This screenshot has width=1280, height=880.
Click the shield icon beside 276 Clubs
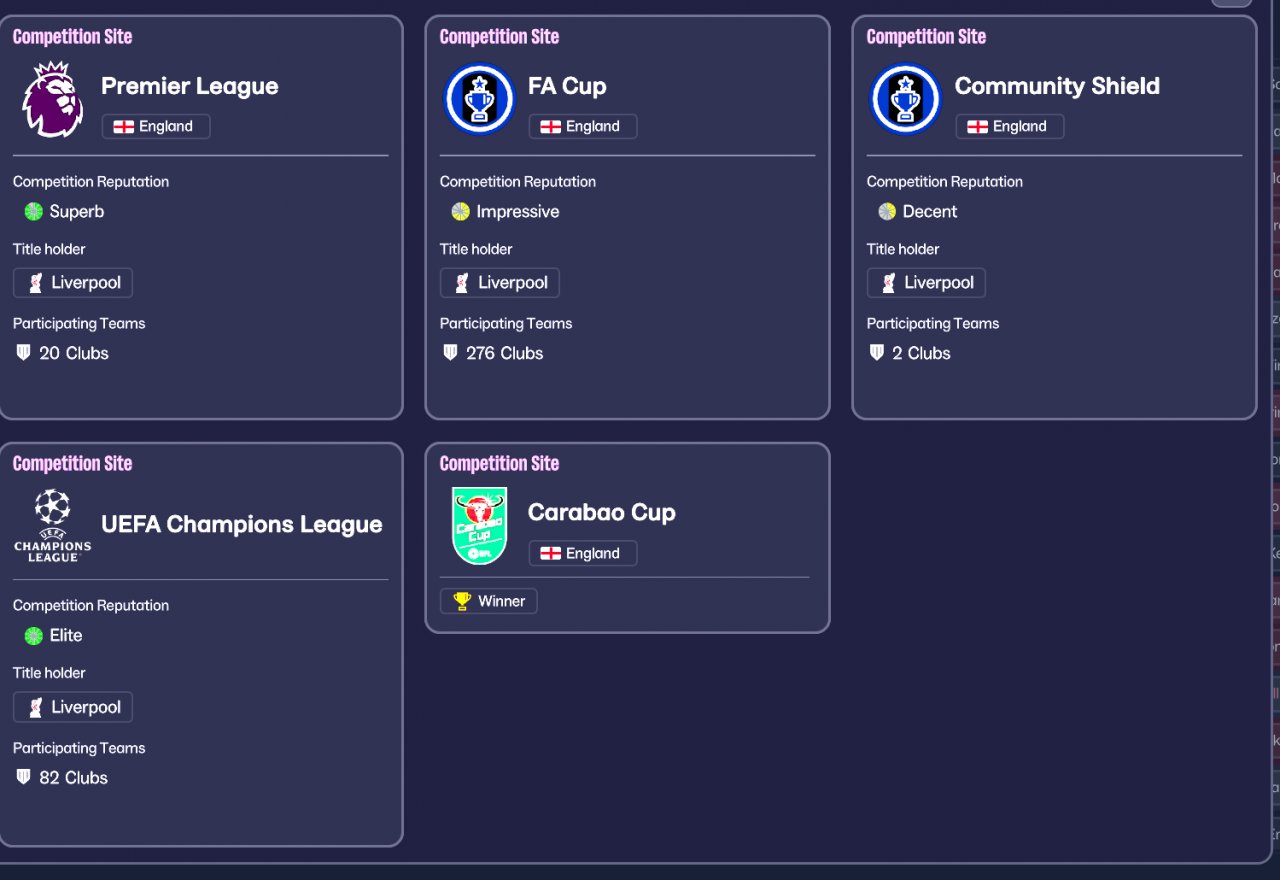450,353
